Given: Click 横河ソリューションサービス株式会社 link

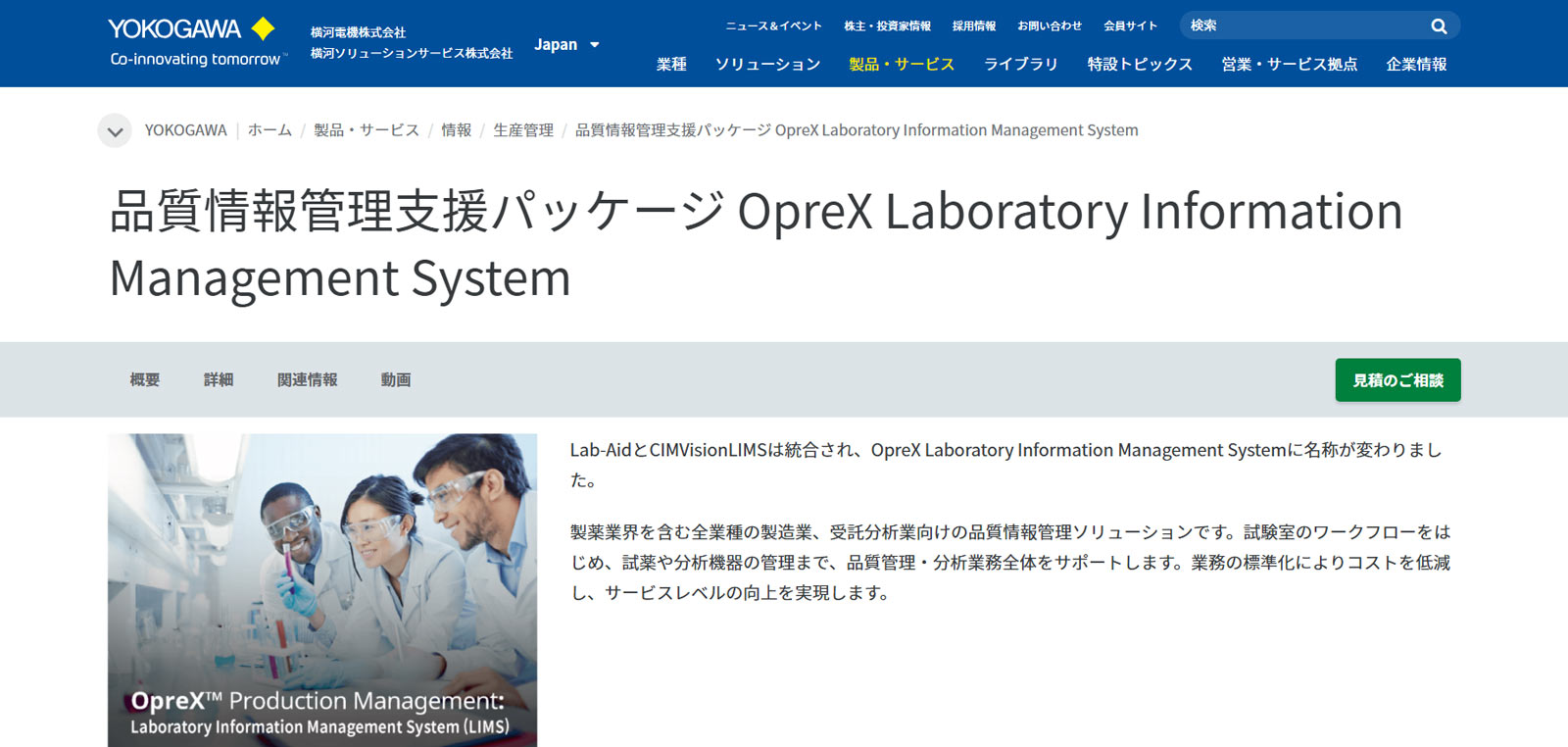Looking at the screenshot, I should point(412,53).
